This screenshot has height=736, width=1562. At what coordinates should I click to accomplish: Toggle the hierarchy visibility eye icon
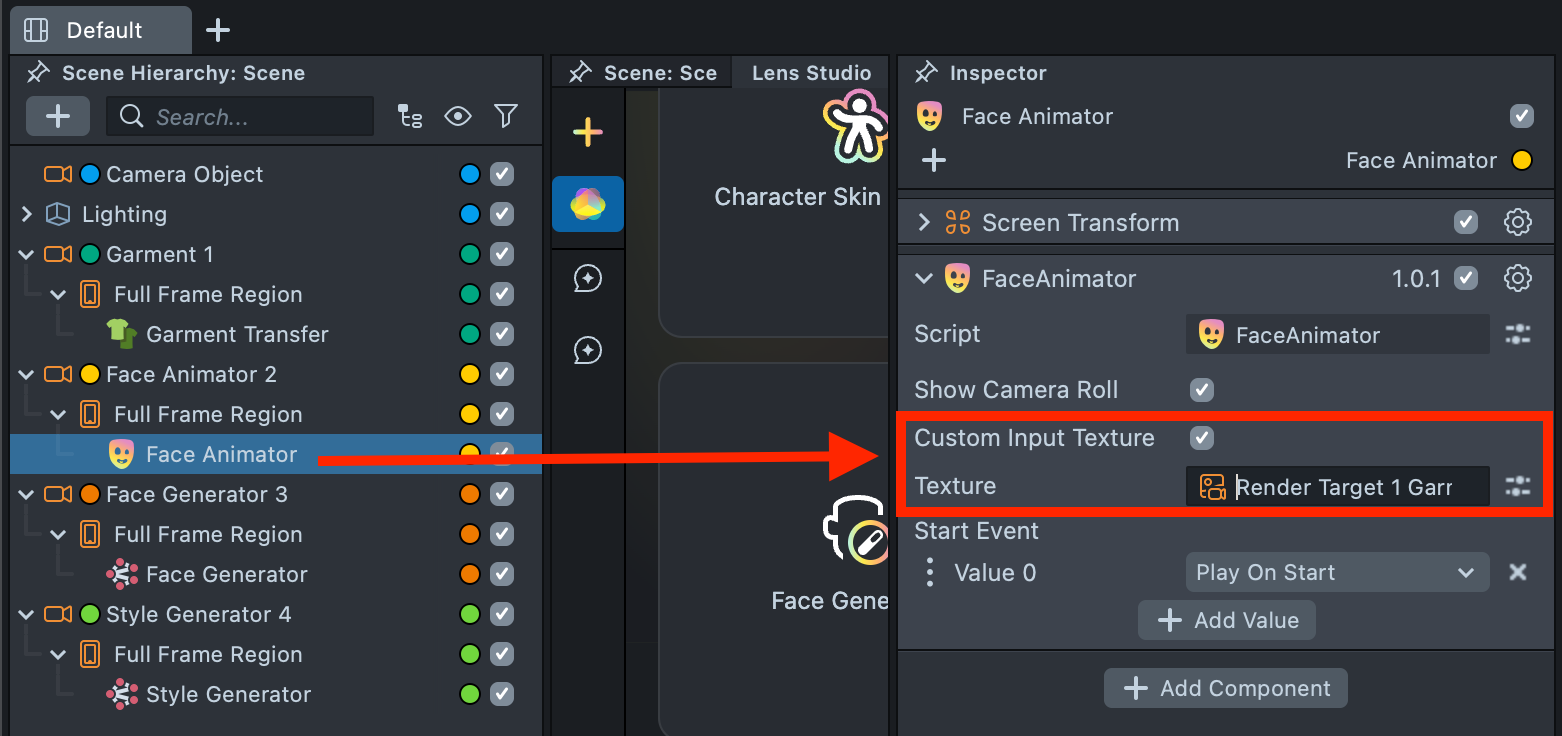(458, 117)
